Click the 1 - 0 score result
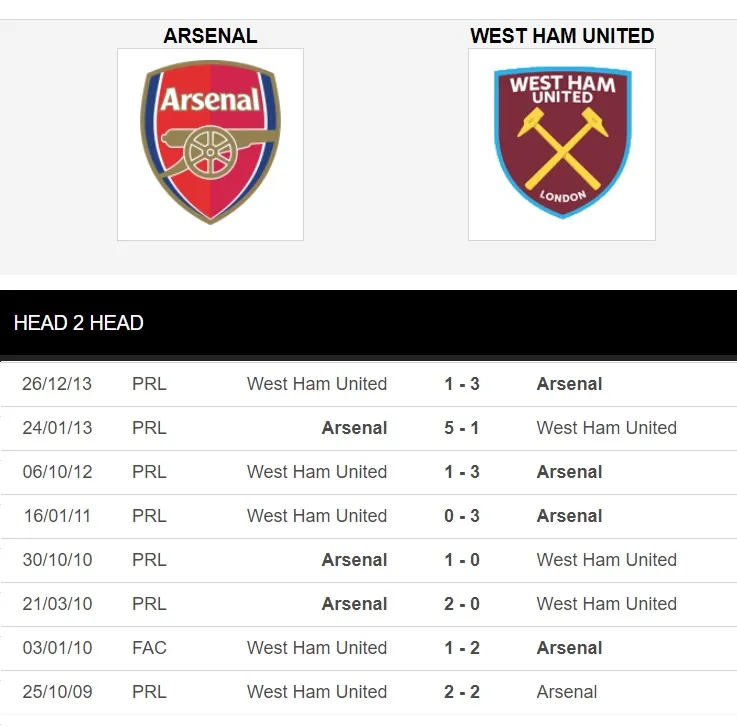The image size is (737, 727). 462,560
